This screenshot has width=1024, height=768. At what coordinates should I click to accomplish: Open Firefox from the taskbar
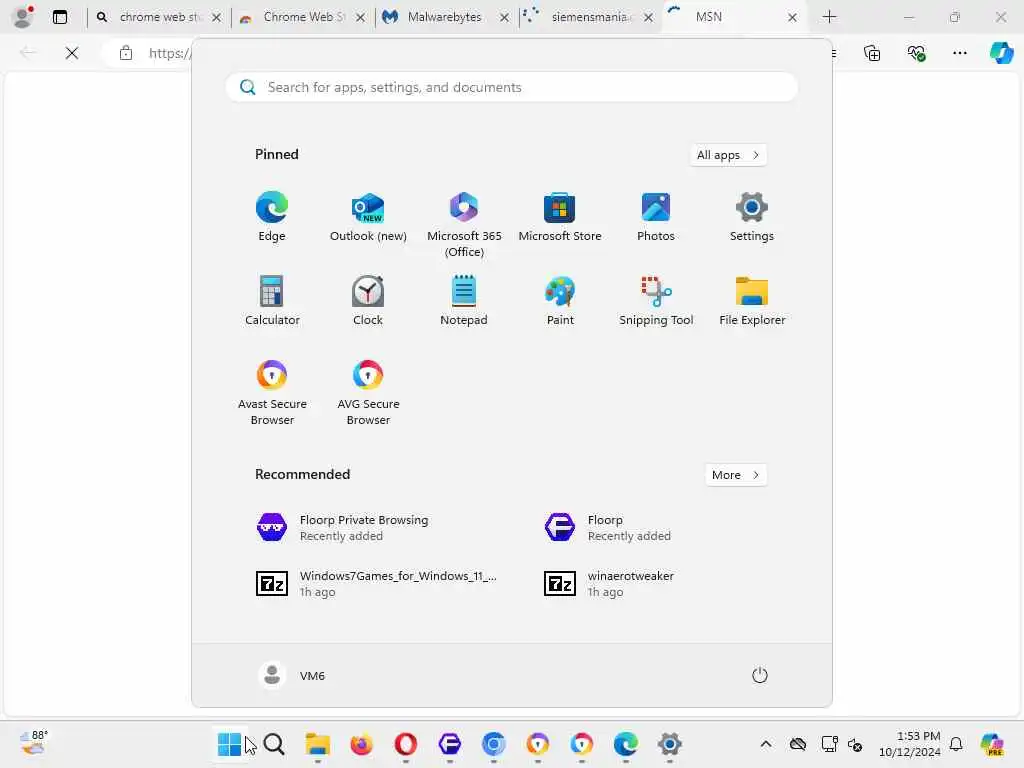tap(361, 744)
